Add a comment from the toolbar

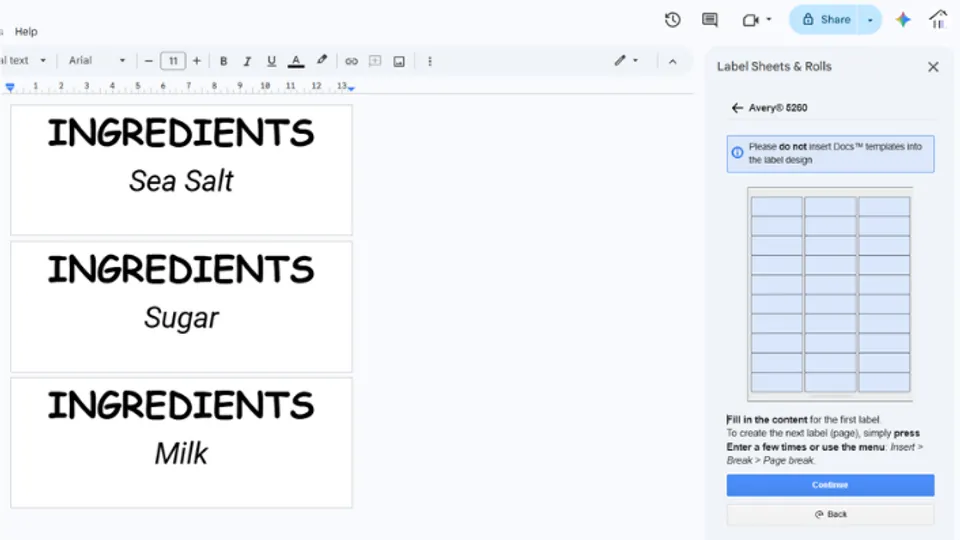[375, 61]
